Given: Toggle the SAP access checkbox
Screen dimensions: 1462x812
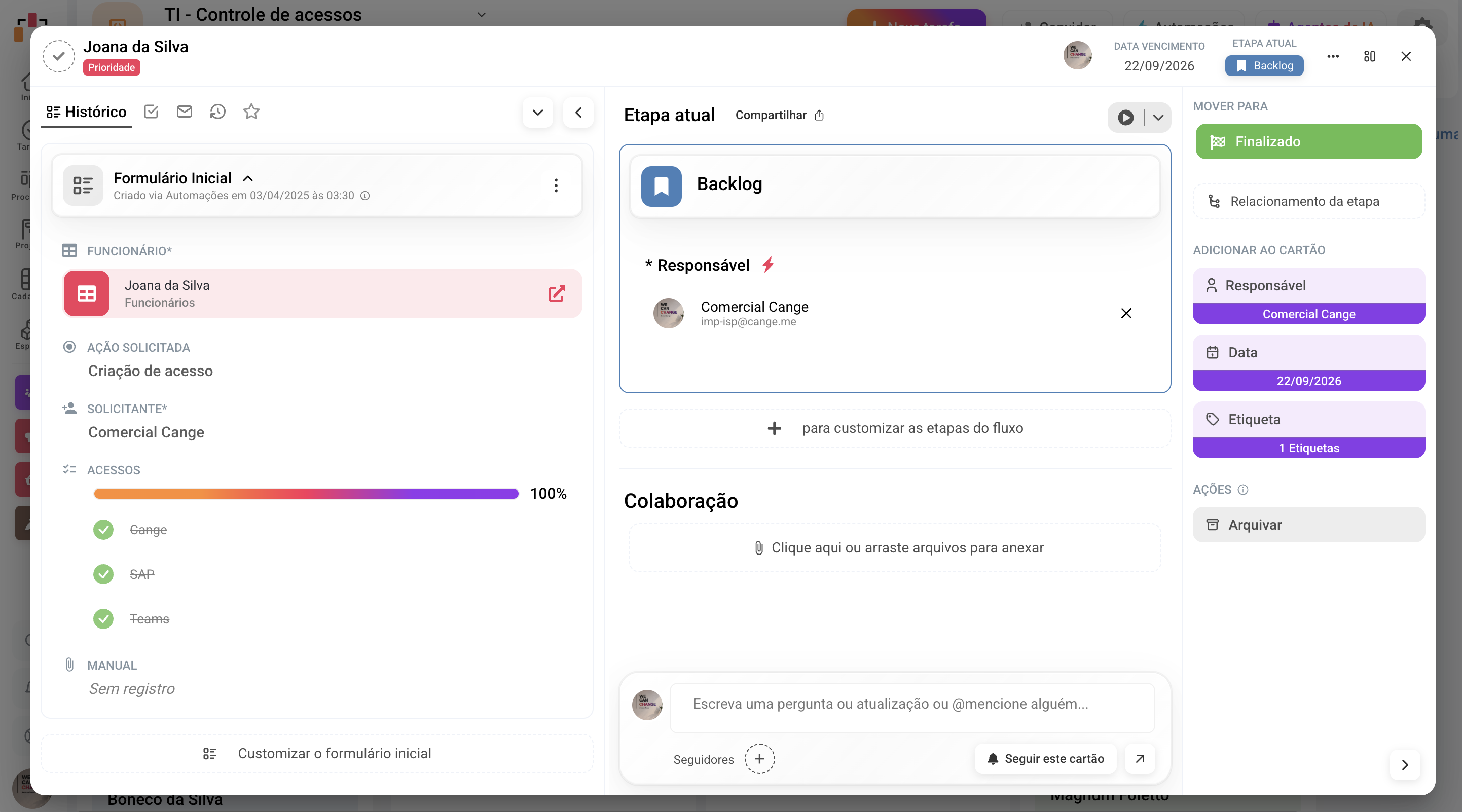Looking at the screenshot, I should pos(103,574).
